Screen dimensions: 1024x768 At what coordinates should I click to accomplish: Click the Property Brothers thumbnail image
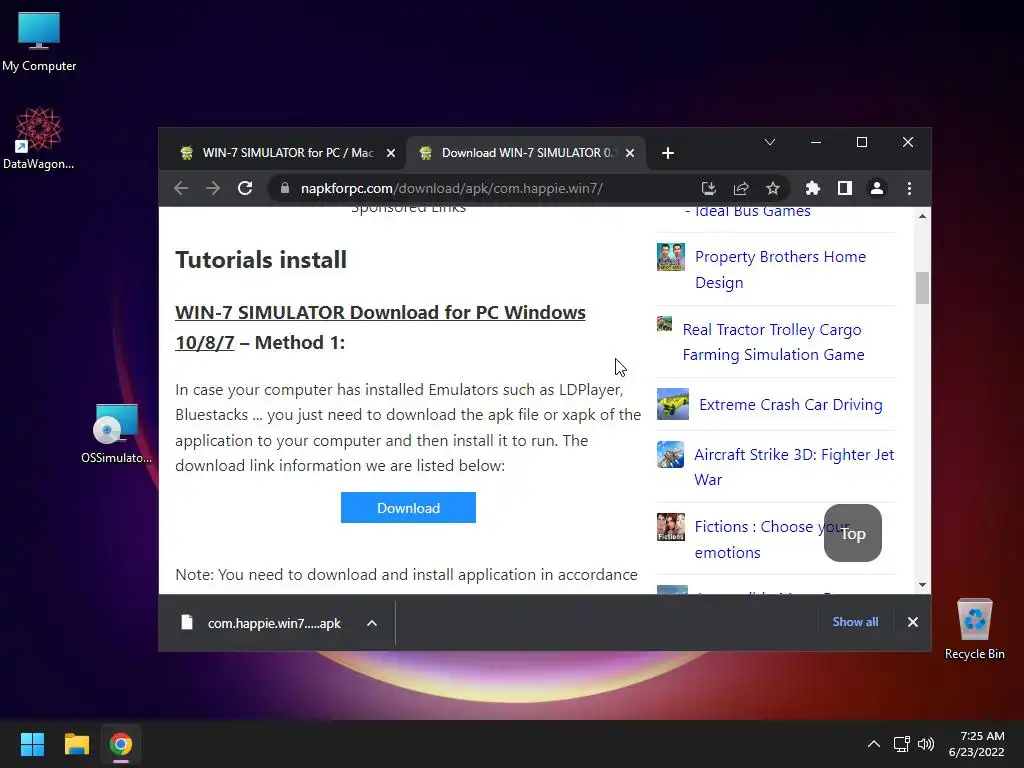671,257
